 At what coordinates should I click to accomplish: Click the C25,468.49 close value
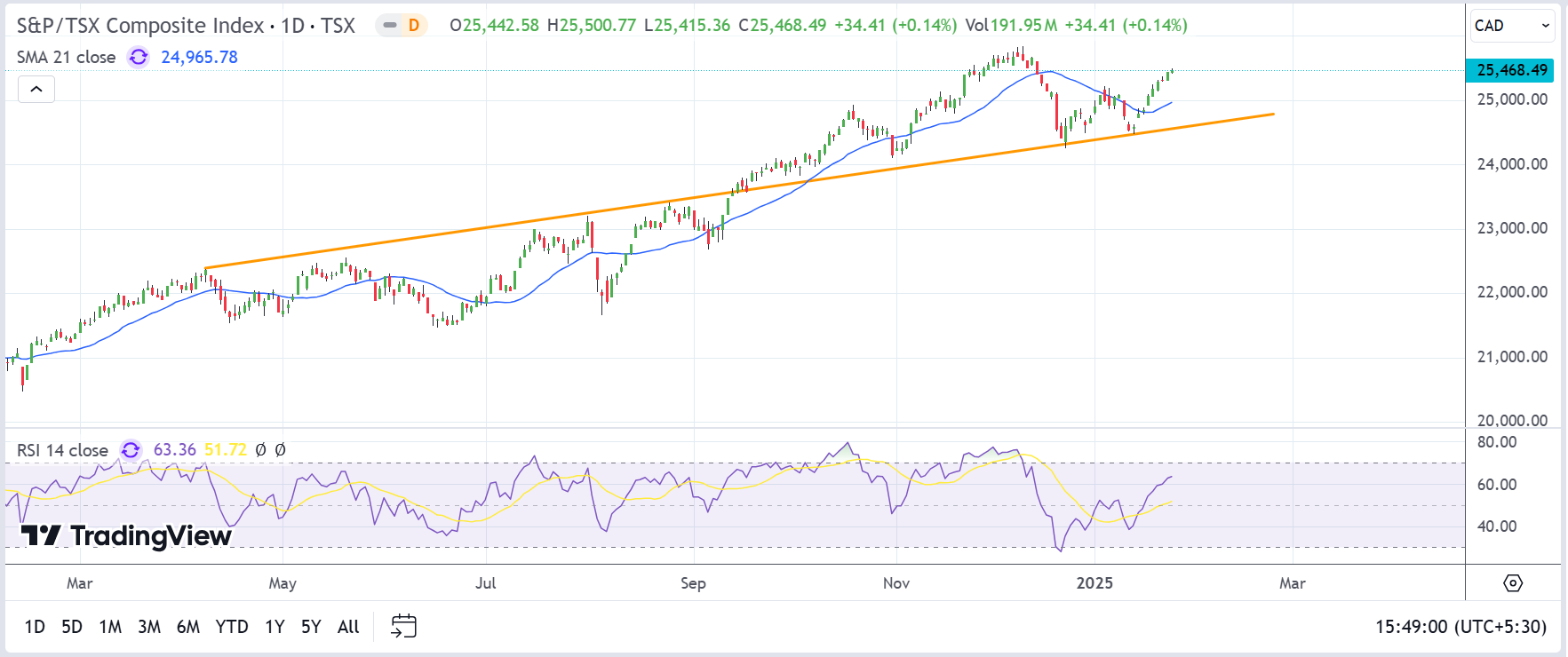(783, 26)
